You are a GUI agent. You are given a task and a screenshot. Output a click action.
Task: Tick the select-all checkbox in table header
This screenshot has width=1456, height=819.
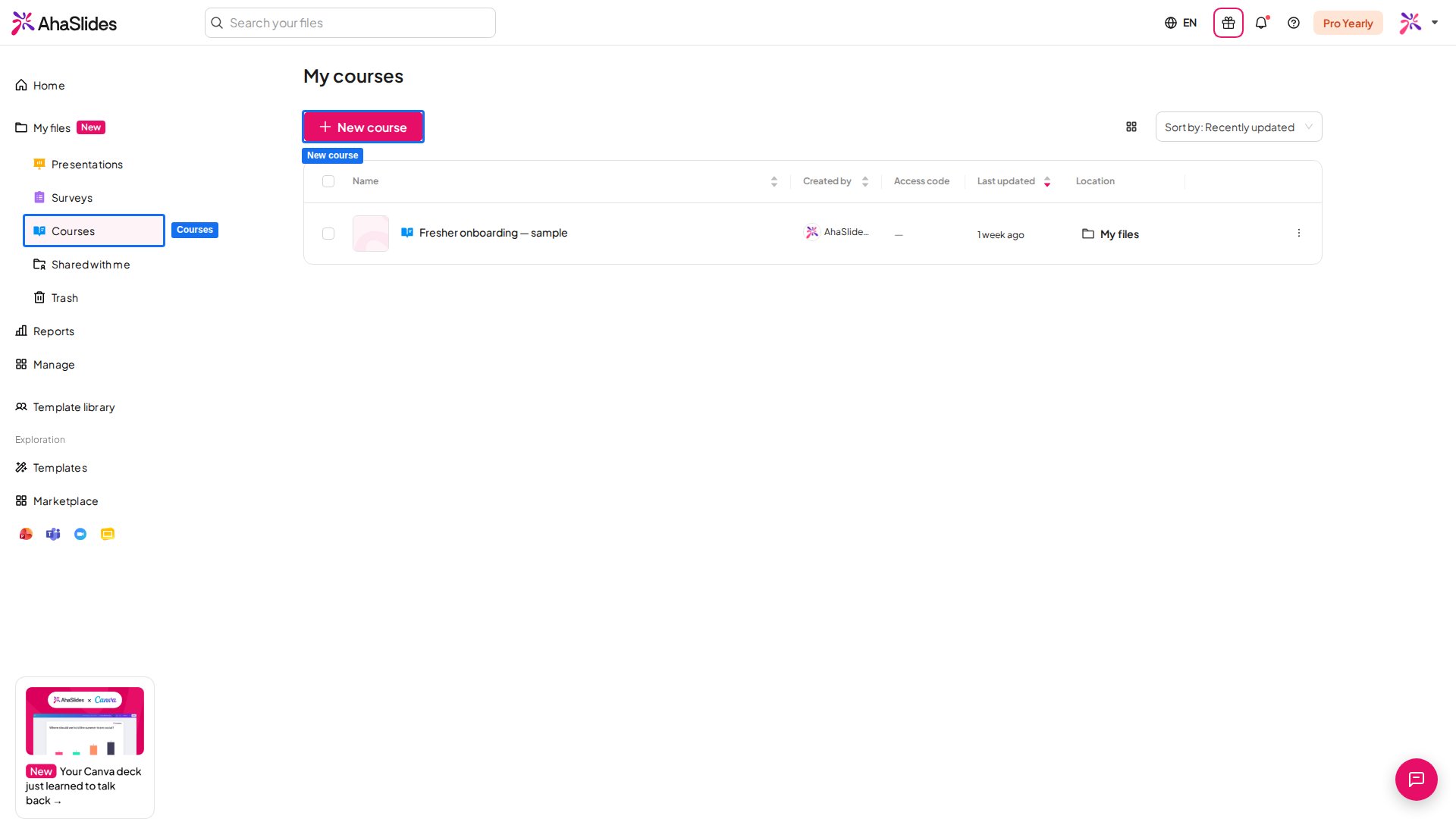[x=328, y=181]
